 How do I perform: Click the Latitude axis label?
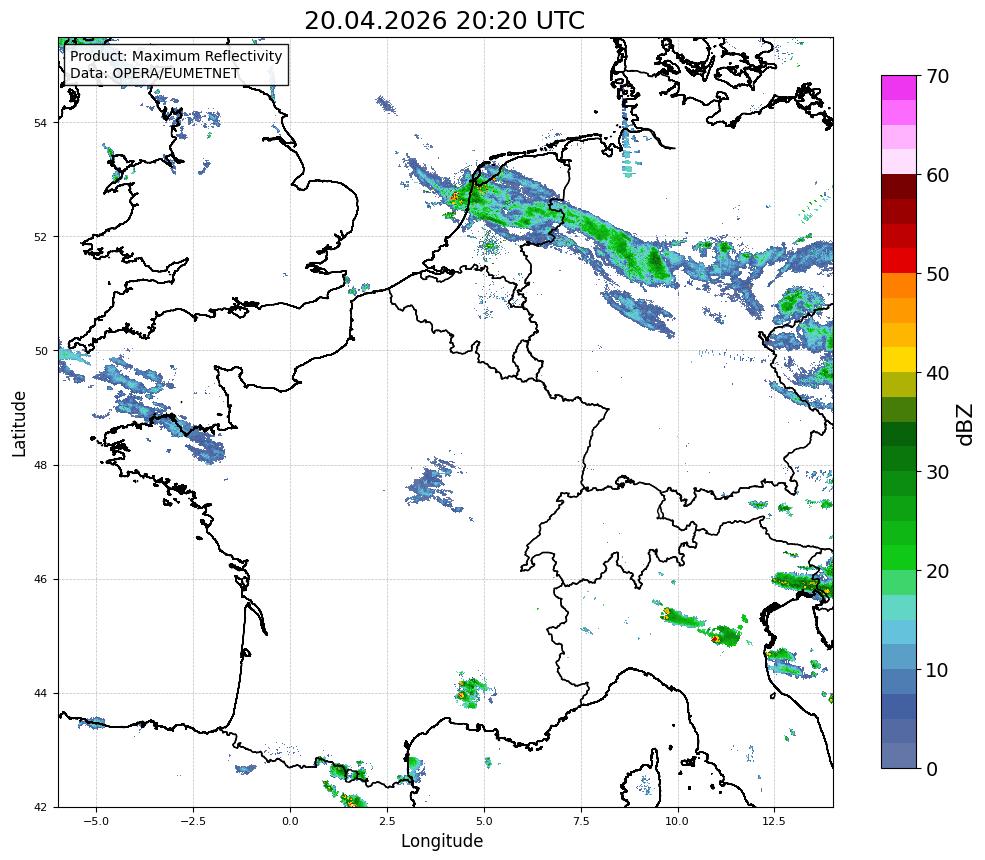click(x=19, y=423)
